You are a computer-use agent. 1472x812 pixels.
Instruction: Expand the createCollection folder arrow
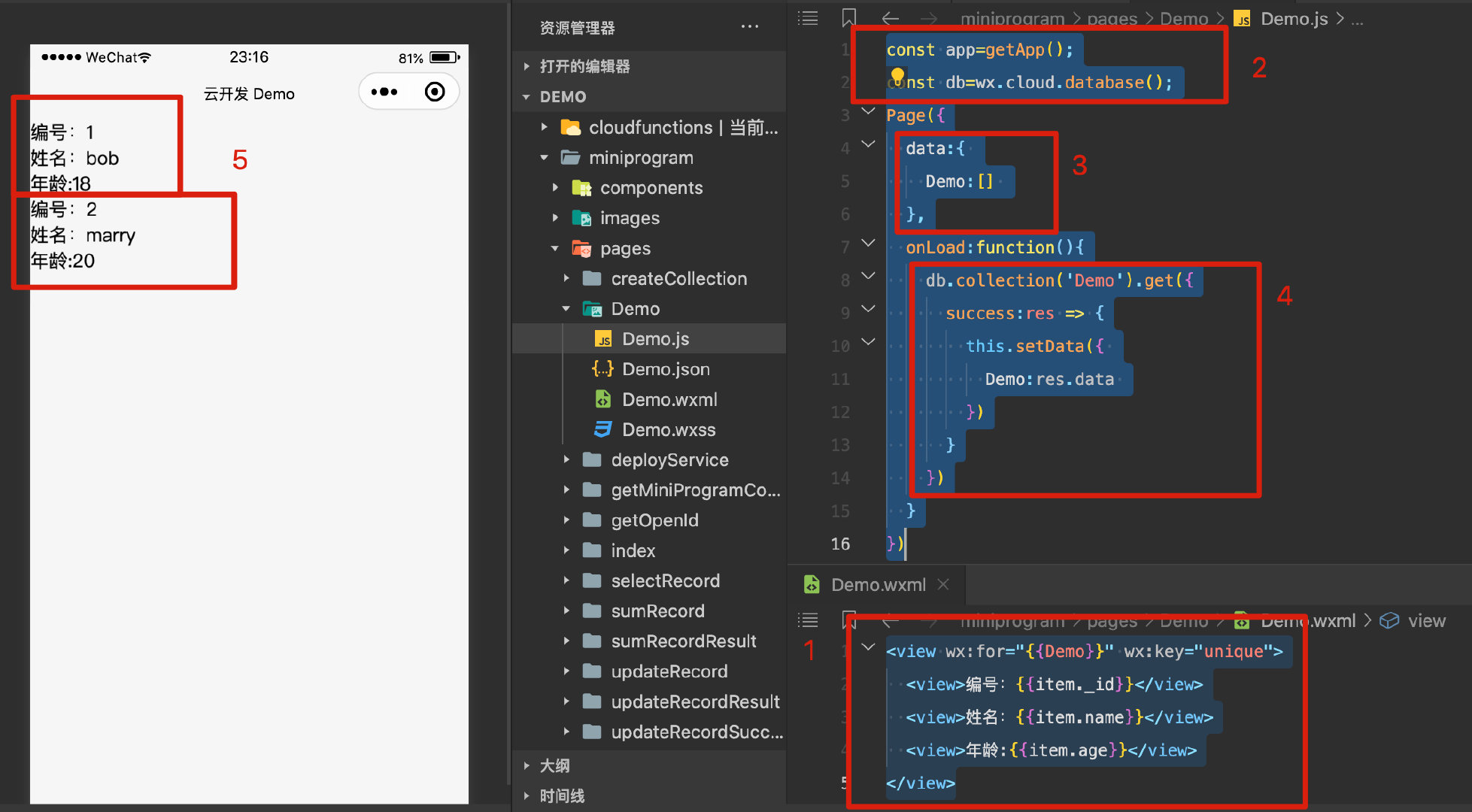566,279
